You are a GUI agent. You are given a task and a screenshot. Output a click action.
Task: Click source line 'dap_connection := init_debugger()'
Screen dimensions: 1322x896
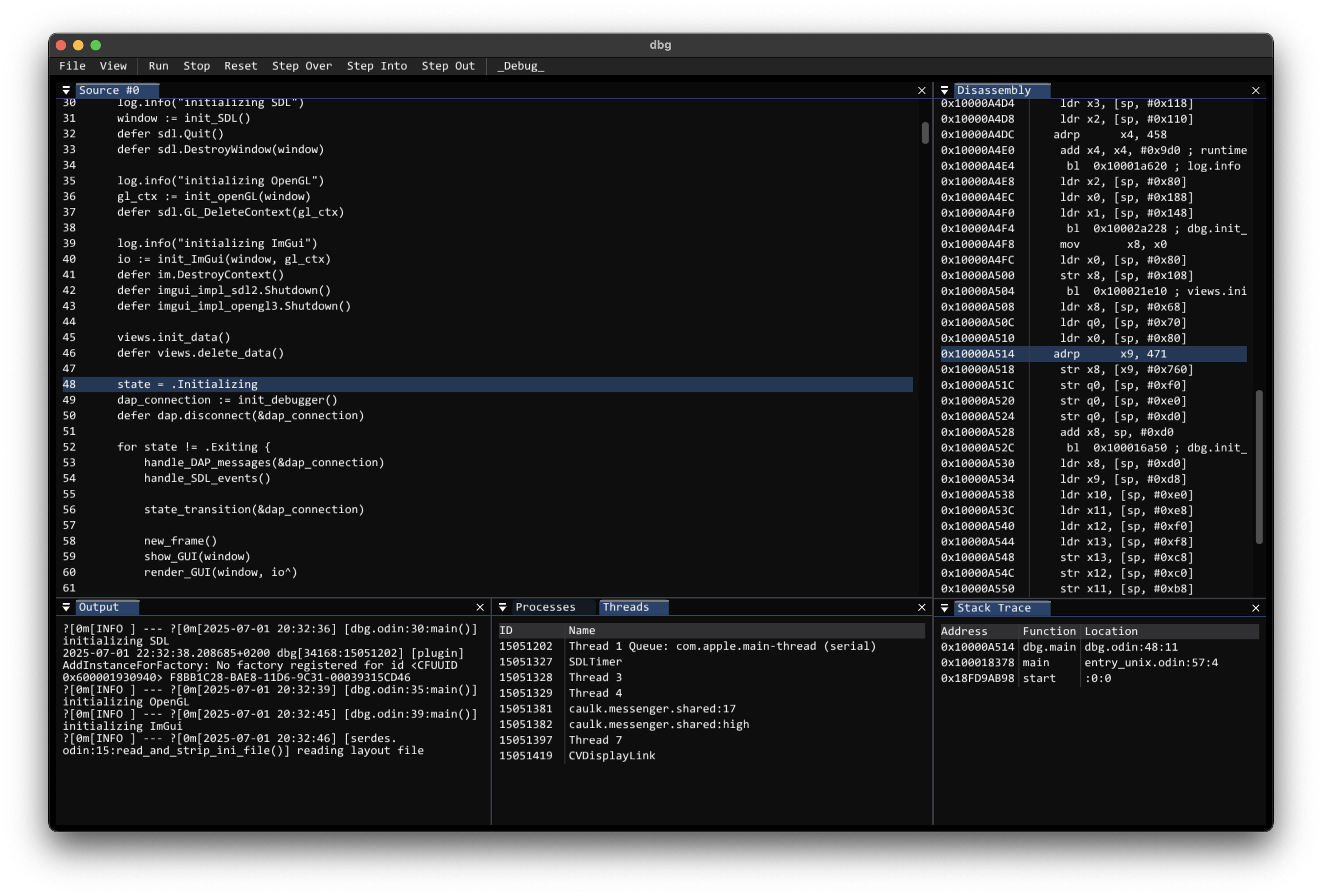227,400
